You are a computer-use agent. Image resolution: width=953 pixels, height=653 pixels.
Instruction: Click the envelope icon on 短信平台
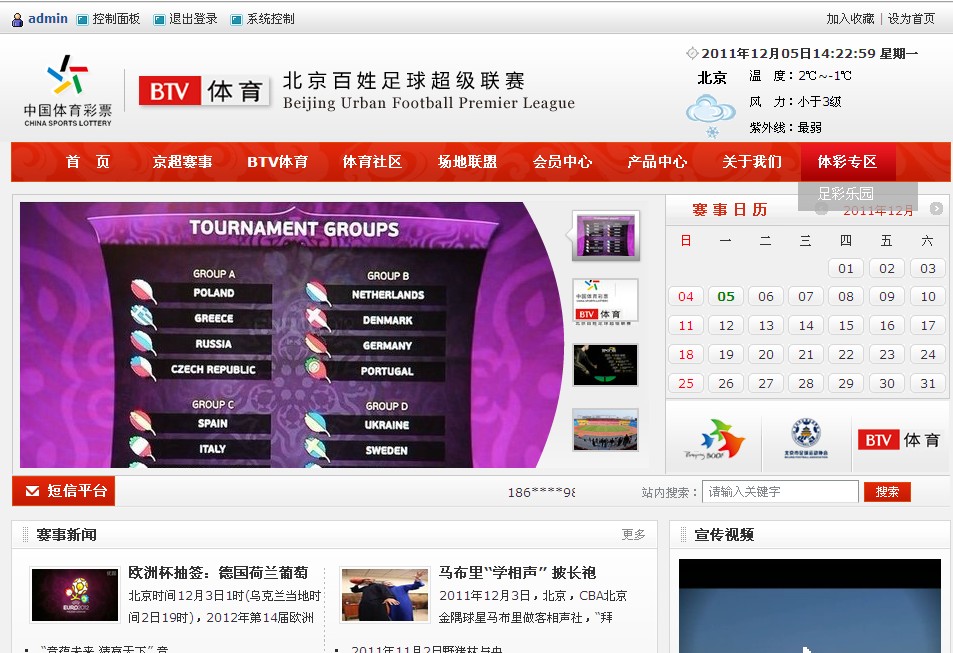(x=32, y=491)
